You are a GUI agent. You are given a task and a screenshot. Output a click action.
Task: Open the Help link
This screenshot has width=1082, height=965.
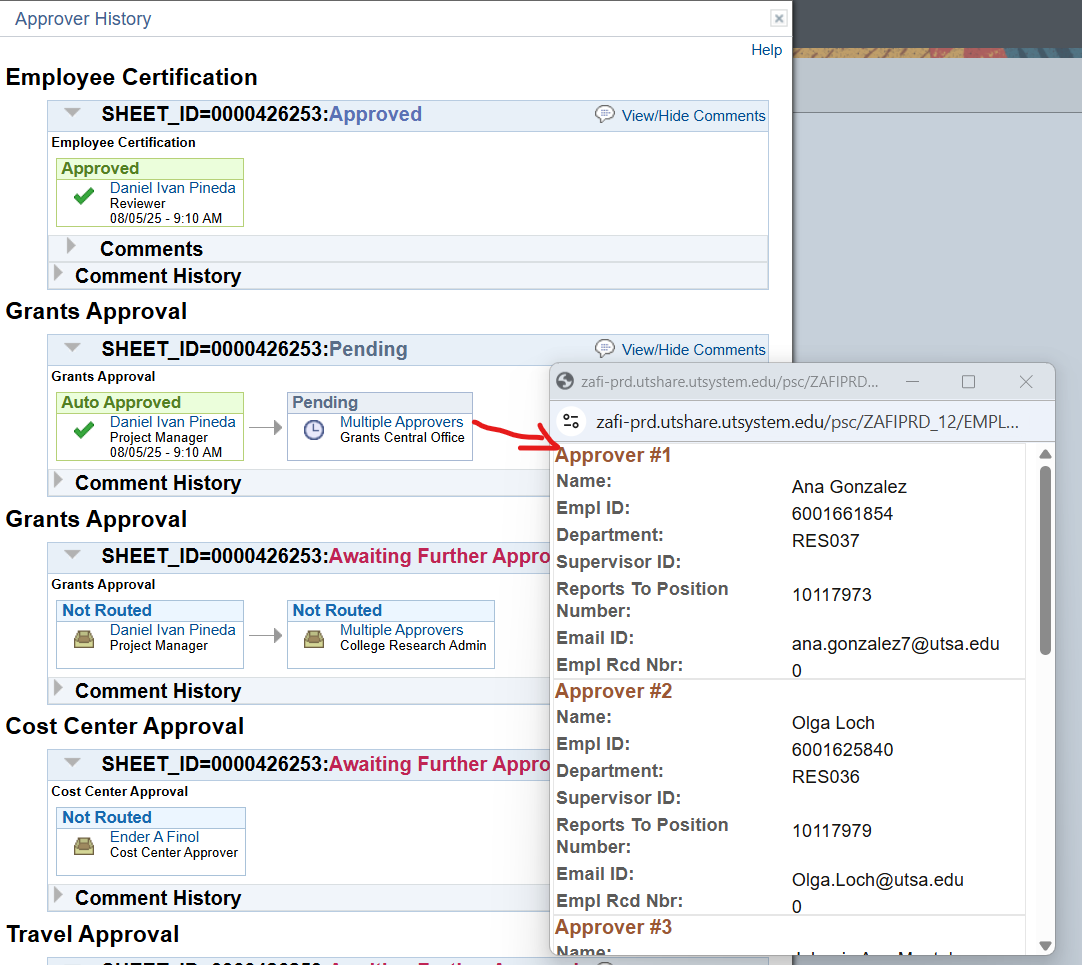(x=766, y=50)
